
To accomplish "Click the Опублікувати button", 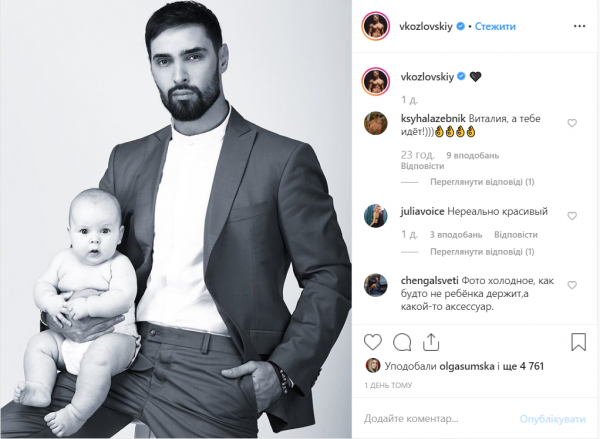I will pyautogui.click(x=553, y=419).
